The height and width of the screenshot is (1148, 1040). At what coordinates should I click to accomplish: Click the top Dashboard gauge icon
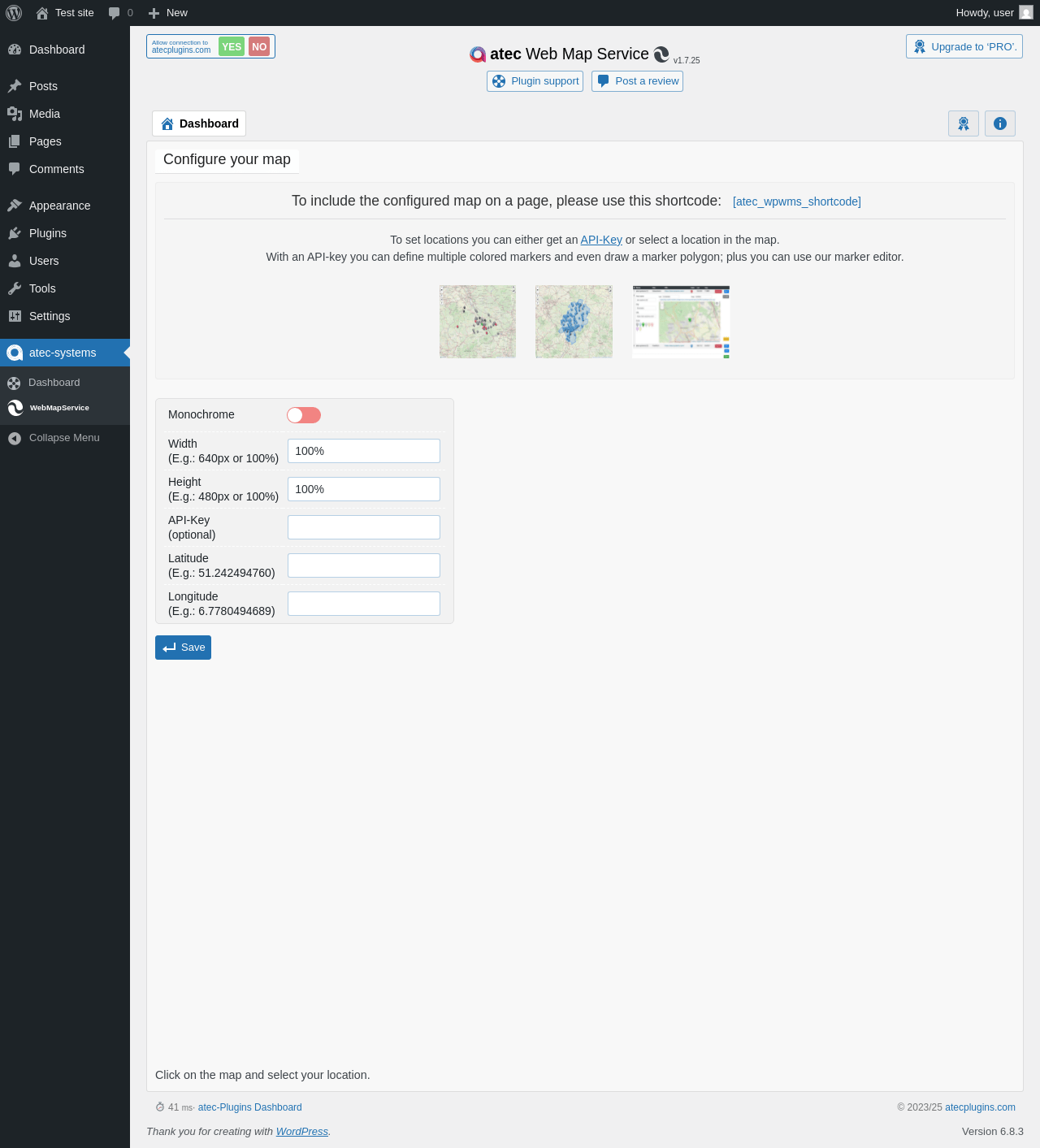pyautogui.click(x=15, y=50)
